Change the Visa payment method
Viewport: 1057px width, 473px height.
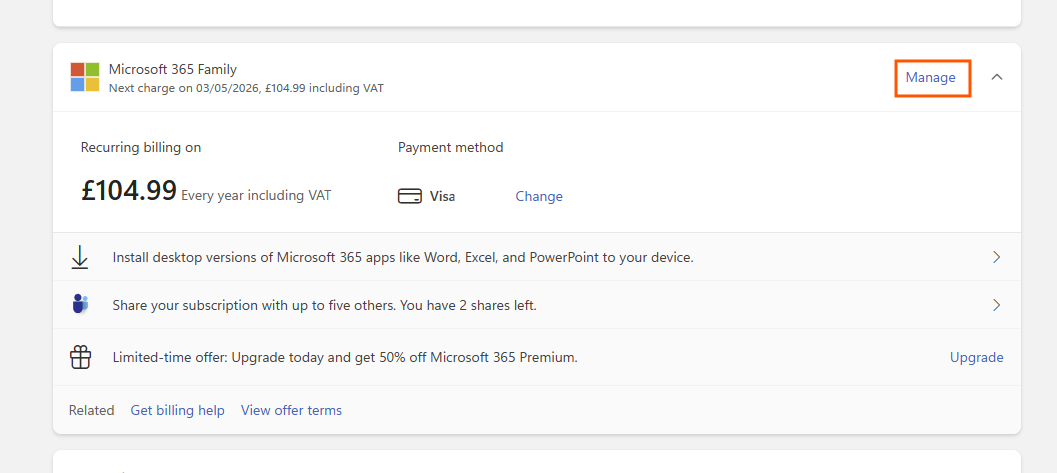pyautogui.click(x=539, y=197)
